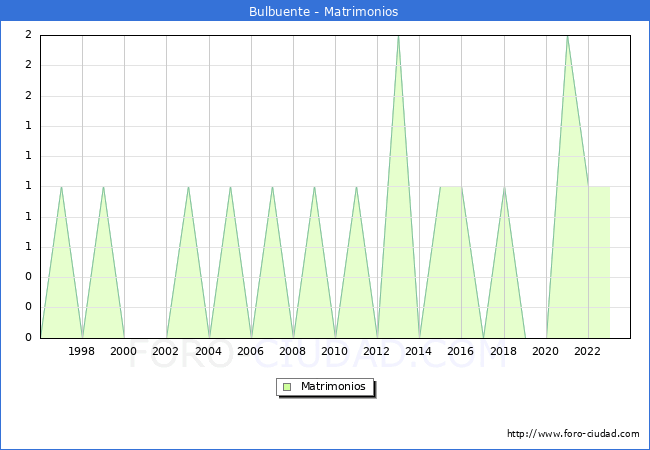Click the 2013 peak on the chart

398,37
